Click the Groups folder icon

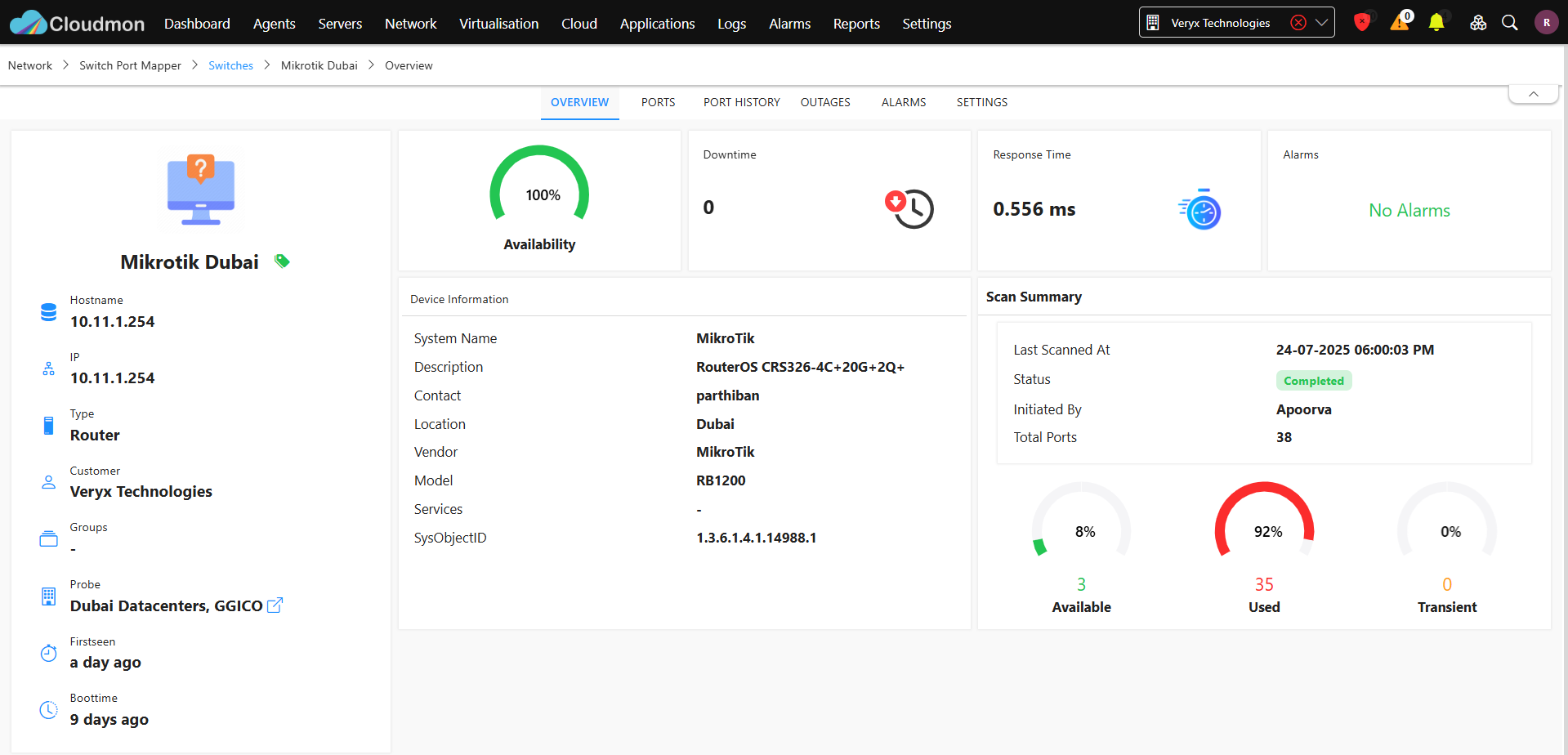(49, 539)
